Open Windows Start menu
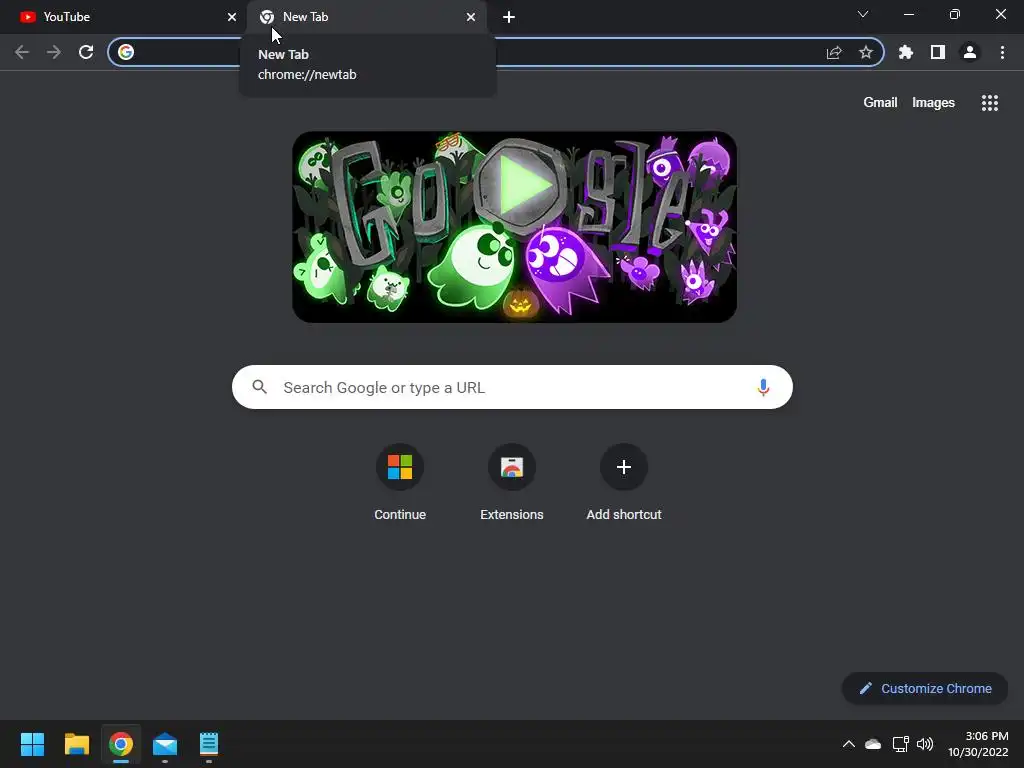Screen dimensions: 1024x768 coord(32,744)
